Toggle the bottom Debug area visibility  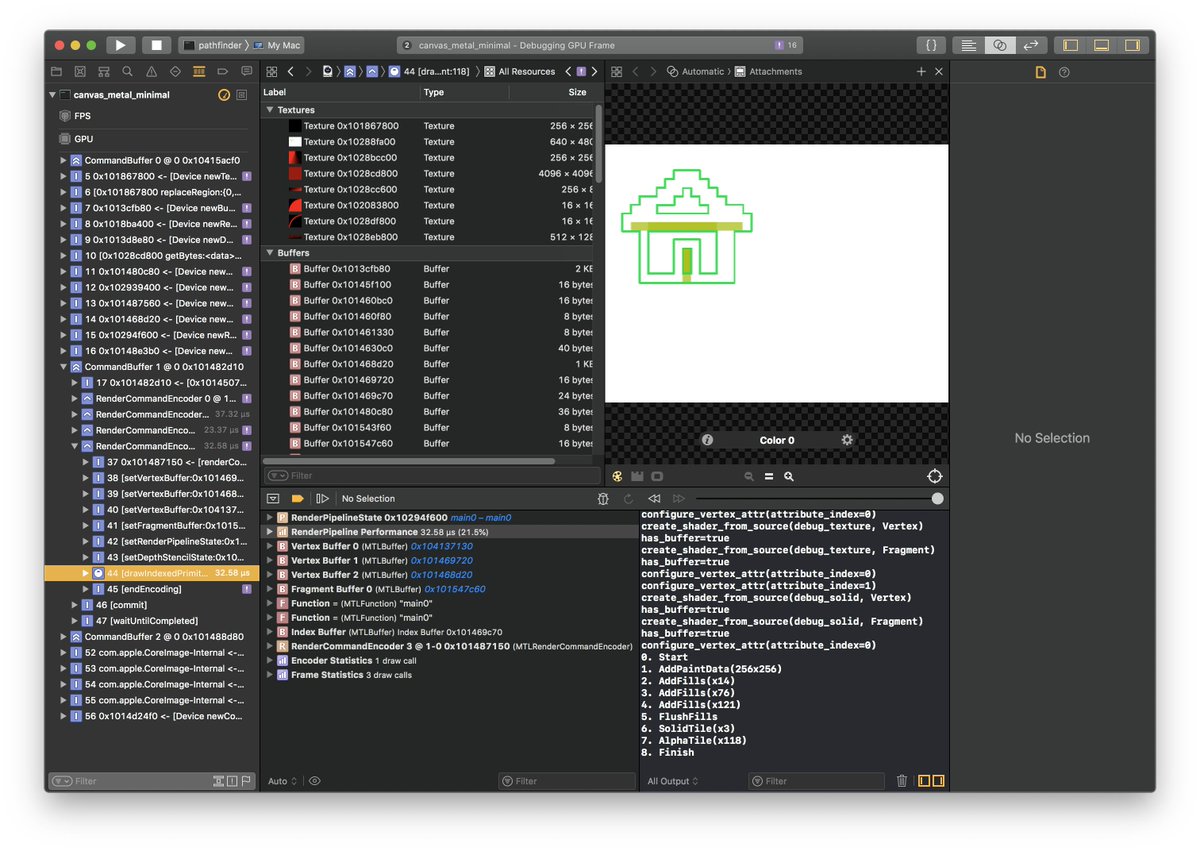tap(1101, 45)
